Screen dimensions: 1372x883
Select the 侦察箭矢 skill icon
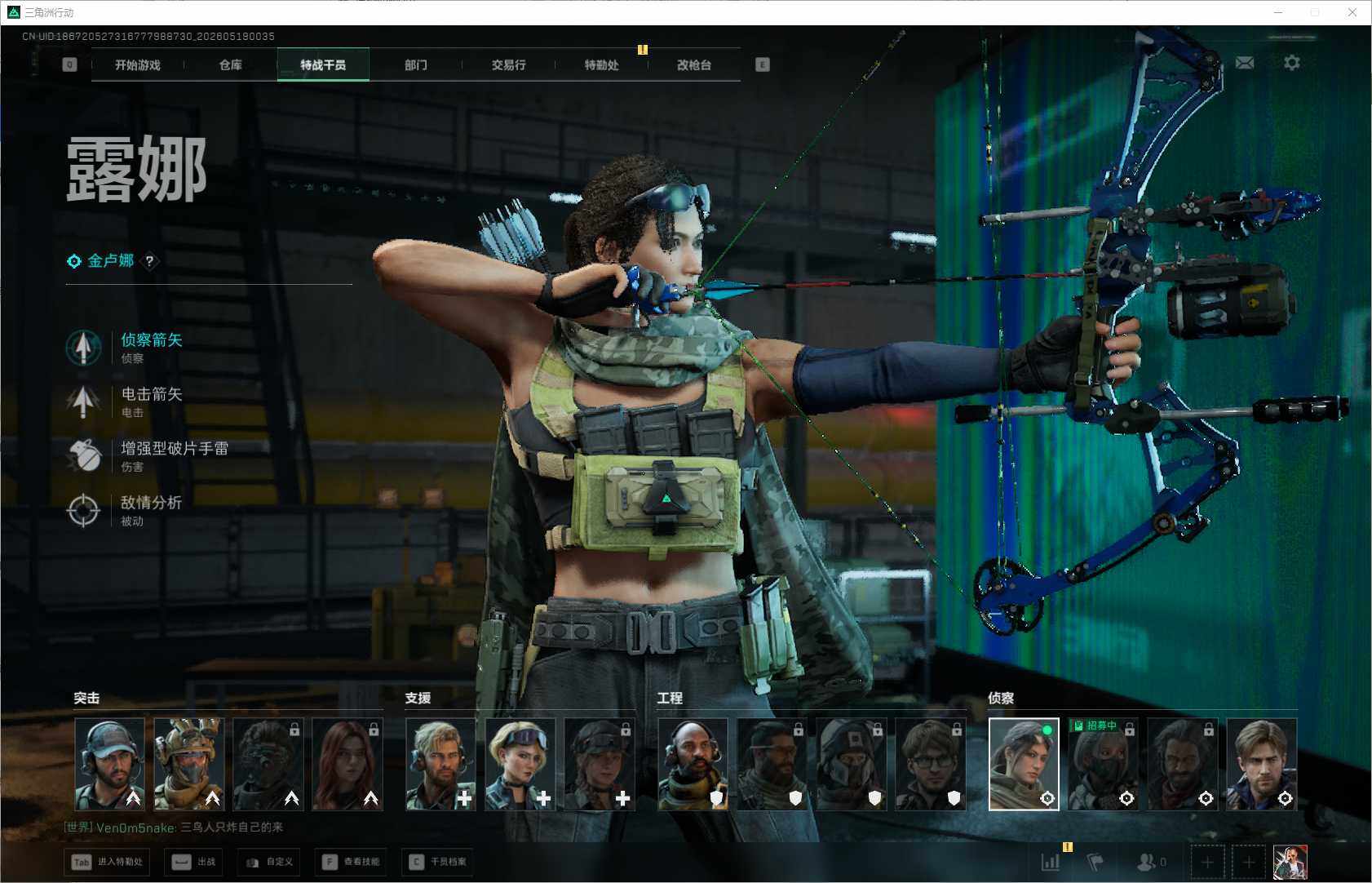pyautogui.click(x=83, y=348)
